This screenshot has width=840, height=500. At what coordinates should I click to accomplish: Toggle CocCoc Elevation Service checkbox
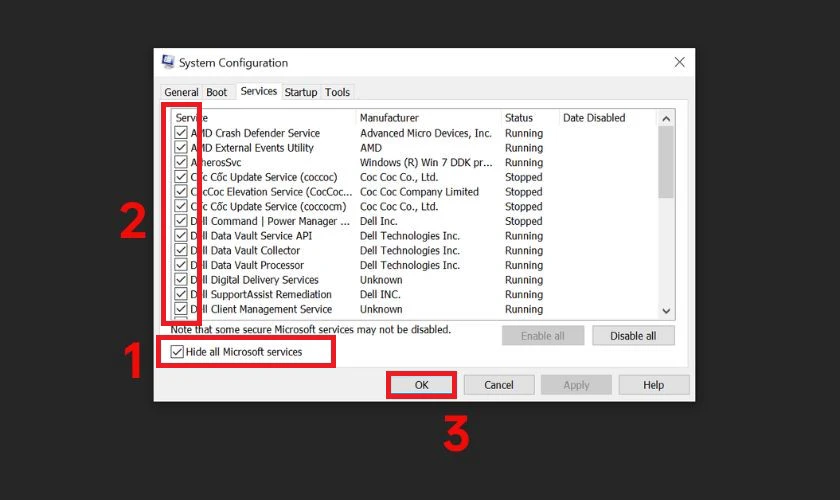181,191
